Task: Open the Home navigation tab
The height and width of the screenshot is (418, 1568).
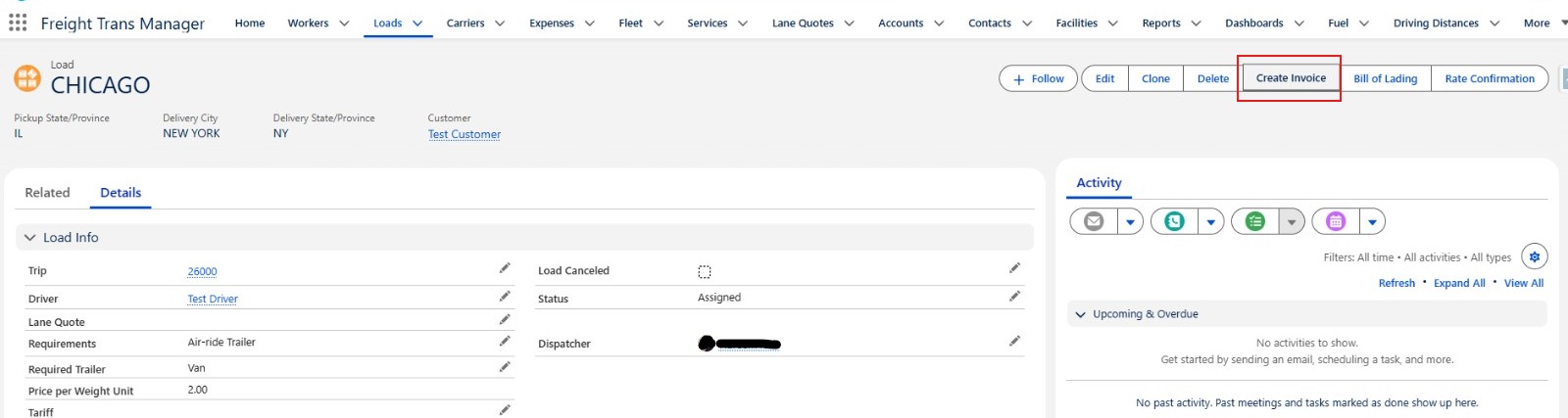Action: coord(250,23)
